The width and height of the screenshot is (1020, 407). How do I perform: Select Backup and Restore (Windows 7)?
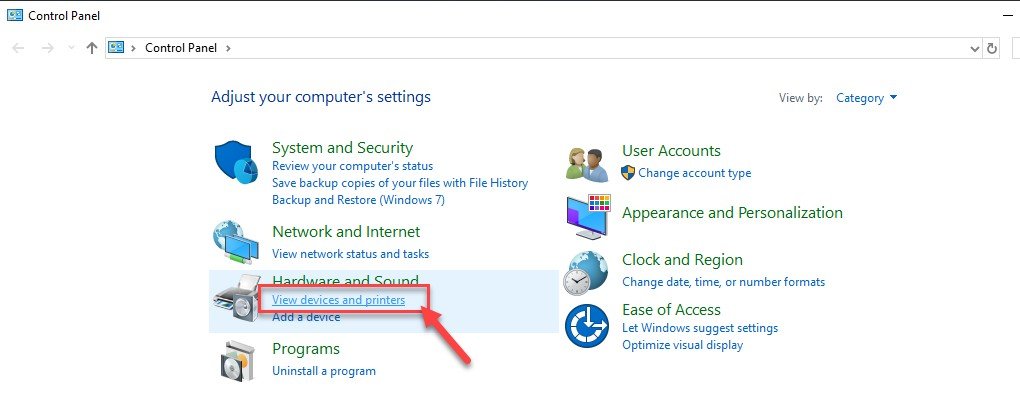[358, 200]
